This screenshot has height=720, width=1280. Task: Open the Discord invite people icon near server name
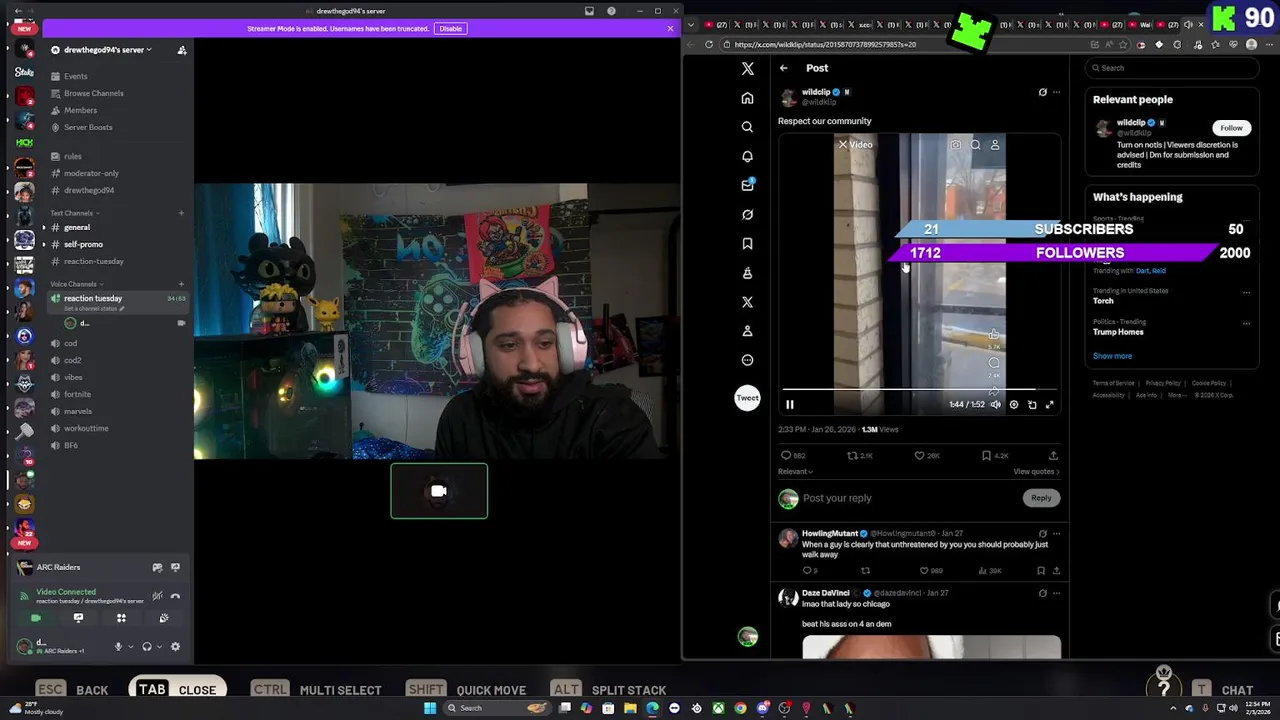181,49
